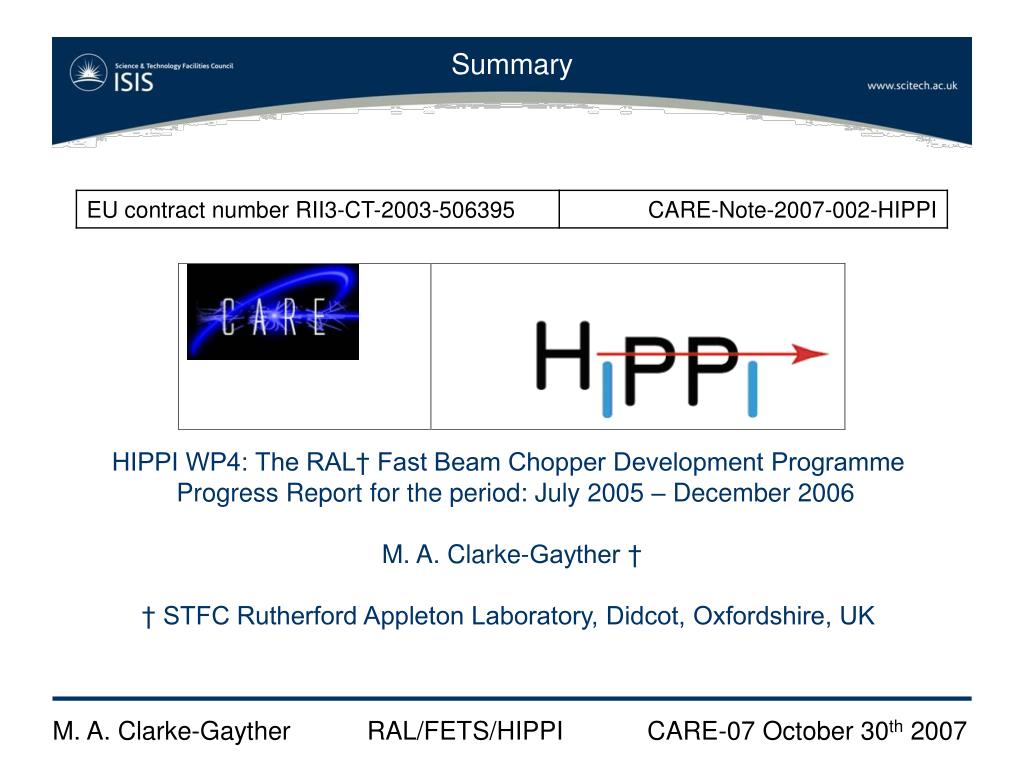Click the HIPPI logo with red arrow

click(x=681, y=368)
